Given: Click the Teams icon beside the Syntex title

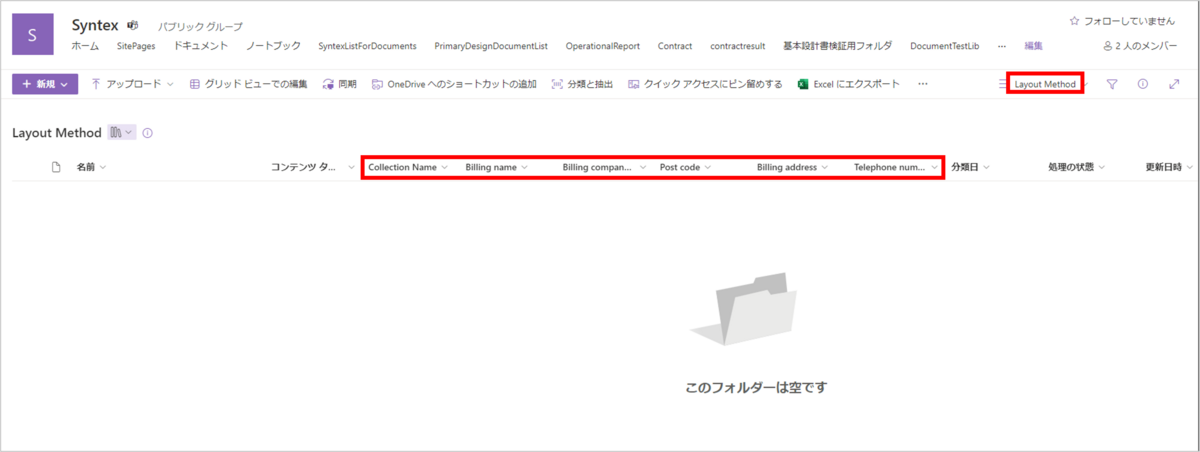Looking at the screenshot, I should (132, 24).
